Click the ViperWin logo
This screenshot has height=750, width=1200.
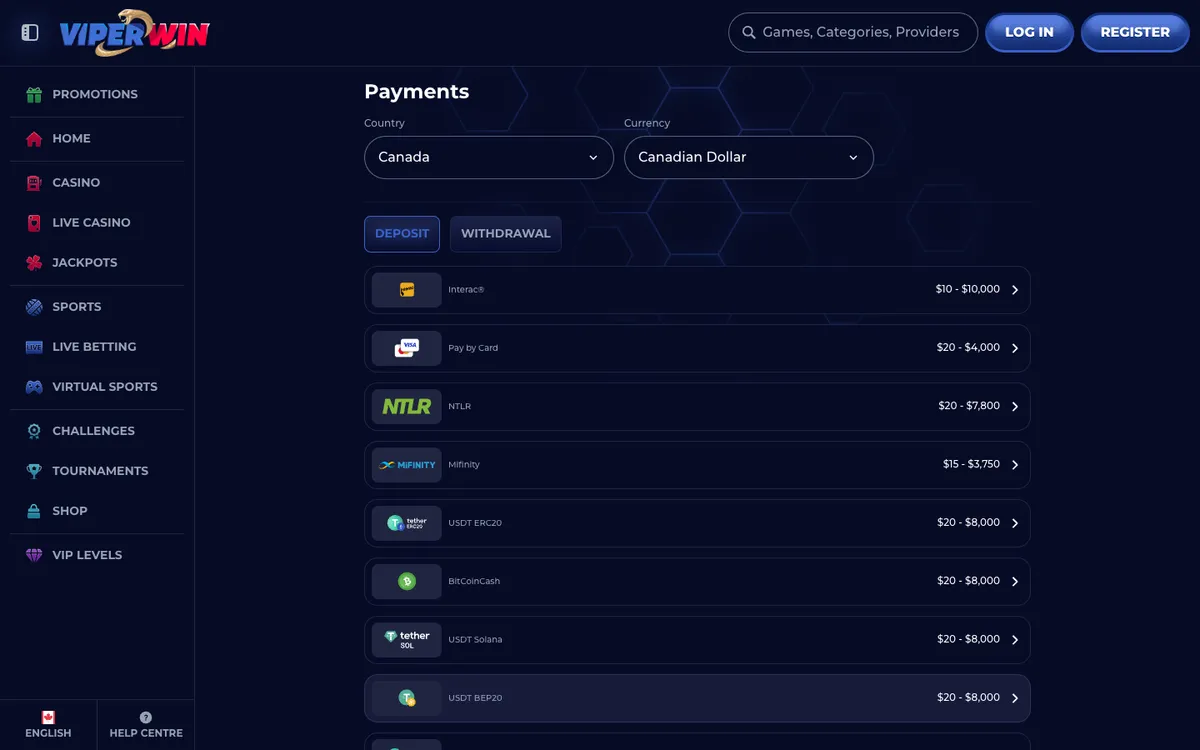[x=135, y=32]
